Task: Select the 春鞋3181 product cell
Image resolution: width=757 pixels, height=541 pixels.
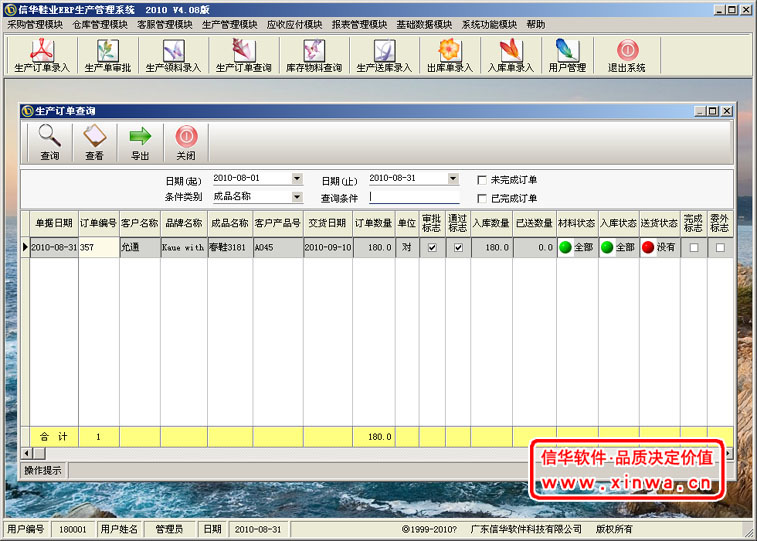Action: coord(230,248)
